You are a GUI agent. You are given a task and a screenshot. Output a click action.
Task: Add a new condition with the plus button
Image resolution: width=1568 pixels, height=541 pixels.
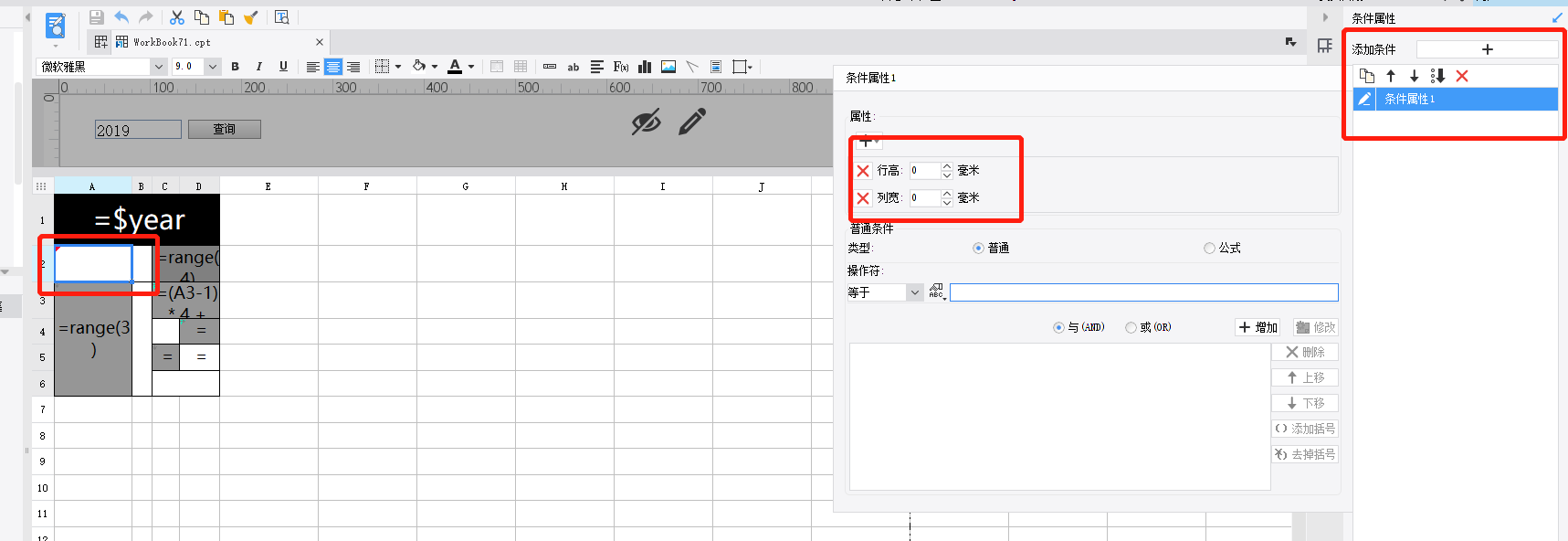tap(1488, 49)
